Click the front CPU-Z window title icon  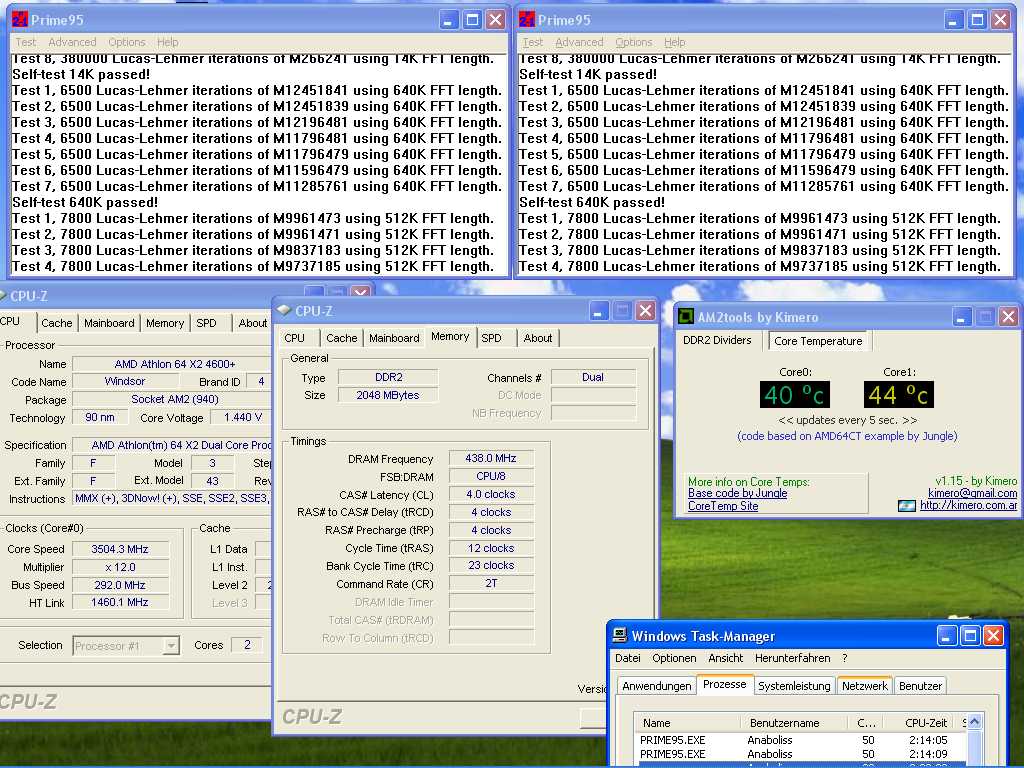(x=284, y=310)
